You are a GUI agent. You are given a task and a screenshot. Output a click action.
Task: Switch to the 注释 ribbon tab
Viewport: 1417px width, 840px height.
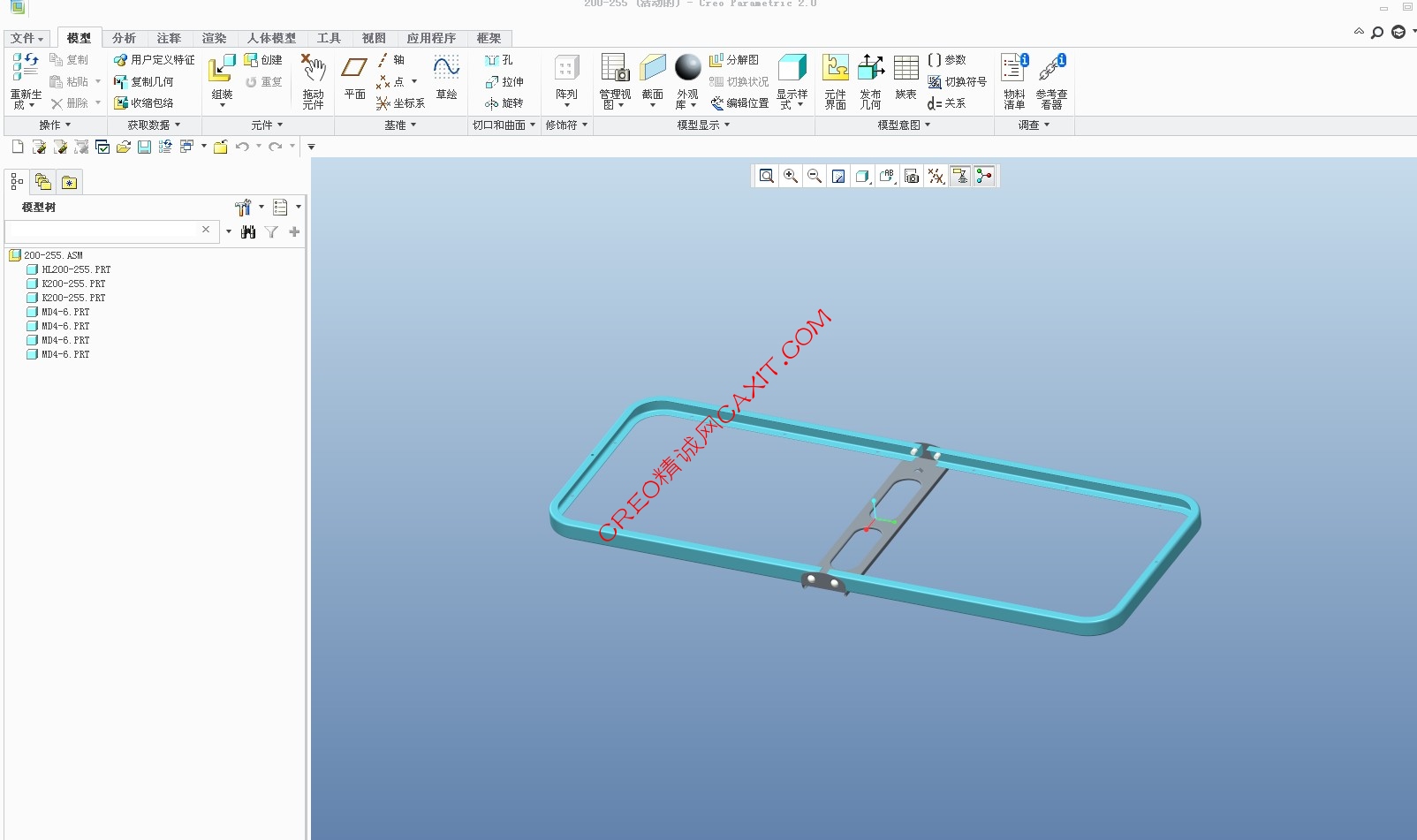169,38
